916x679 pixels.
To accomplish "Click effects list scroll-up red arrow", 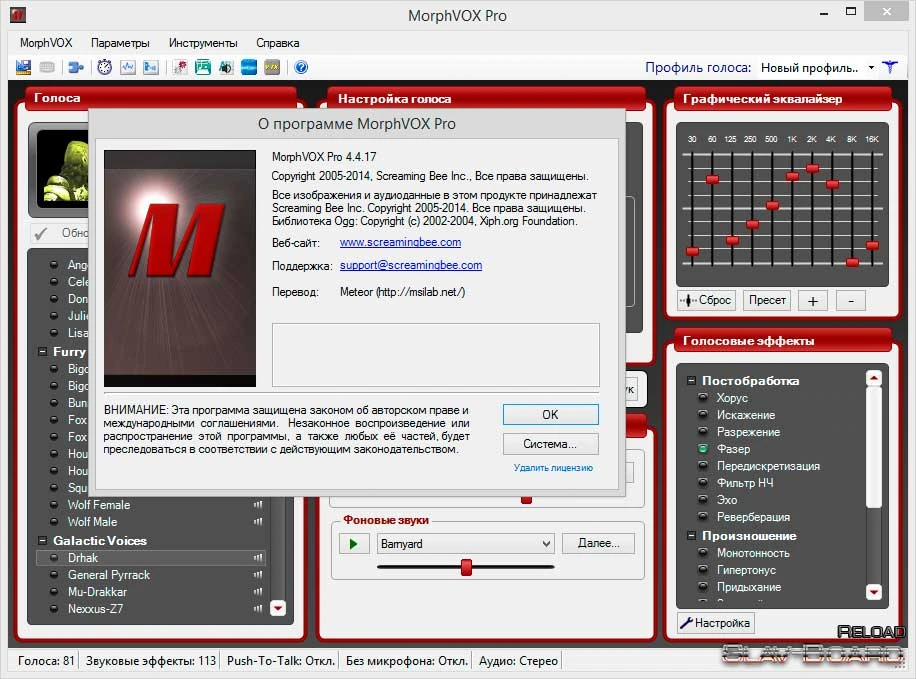I will (x=873, y=378).
